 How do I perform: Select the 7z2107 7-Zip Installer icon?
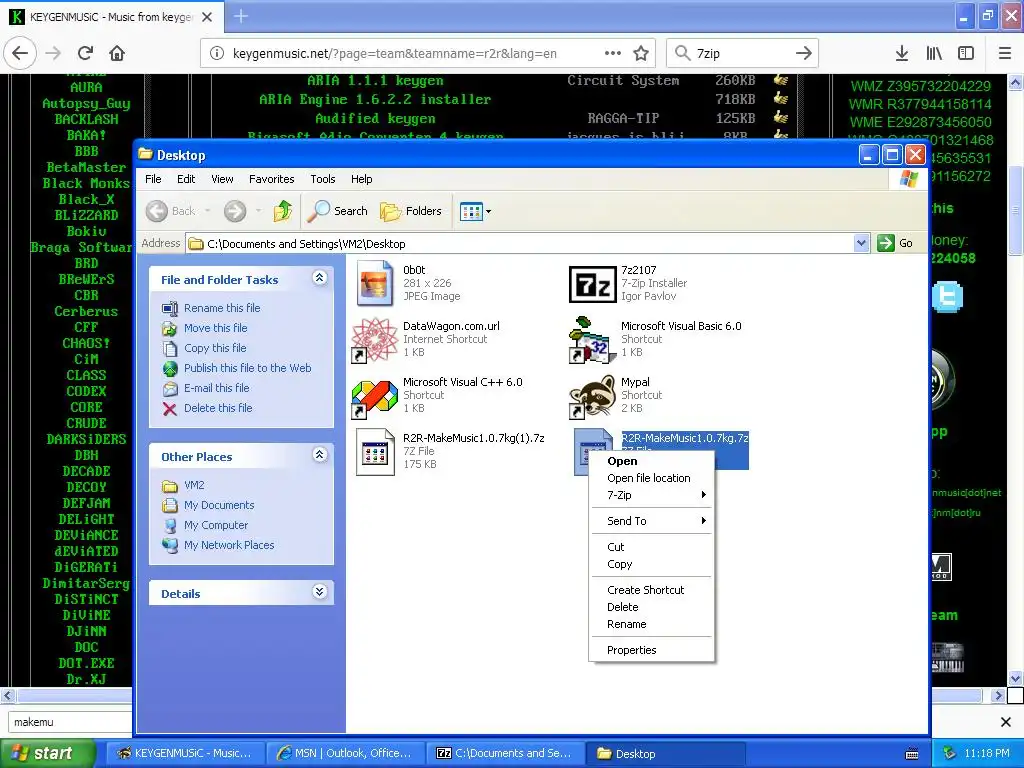click(x=592, y=284)
